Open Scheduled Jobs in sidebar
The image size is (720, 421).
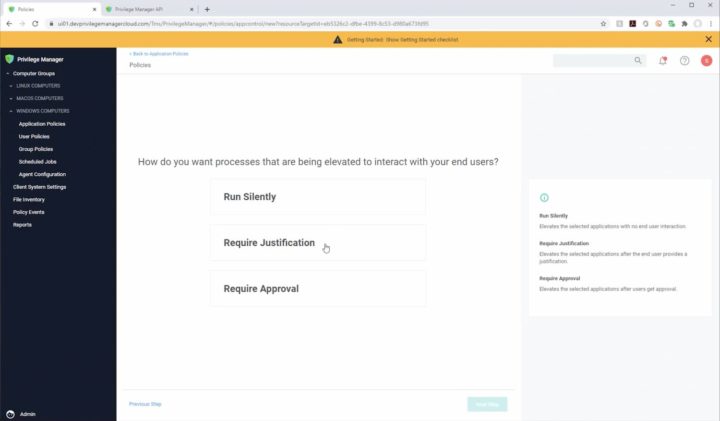tap(38, 162)
